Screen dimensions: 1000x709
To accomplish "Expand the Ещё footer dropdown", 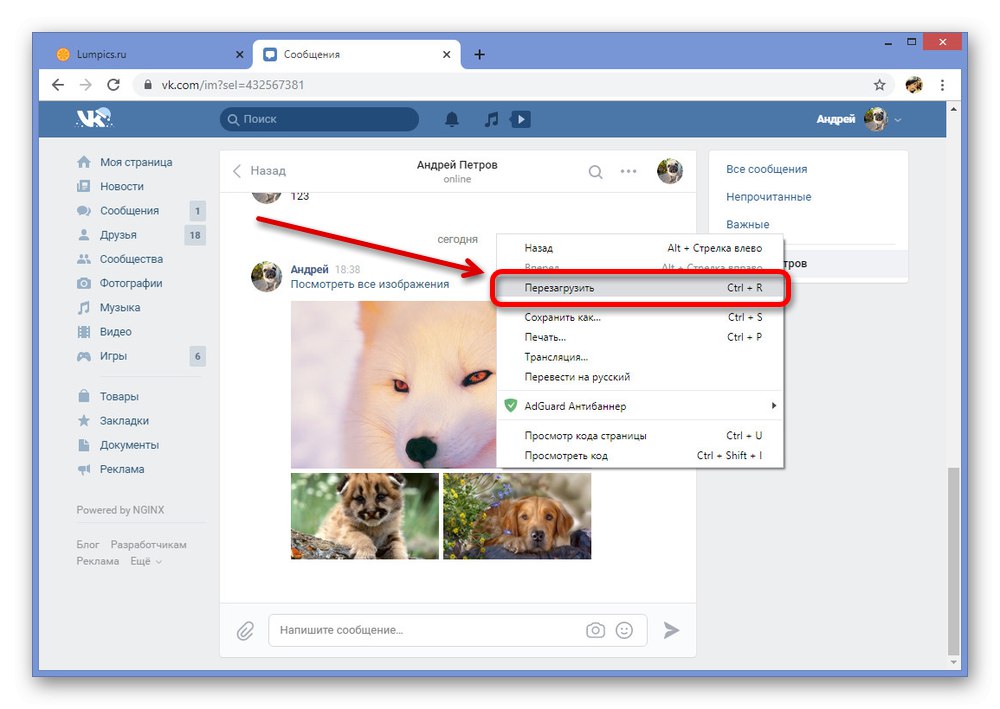I will [x=146, y=561].
